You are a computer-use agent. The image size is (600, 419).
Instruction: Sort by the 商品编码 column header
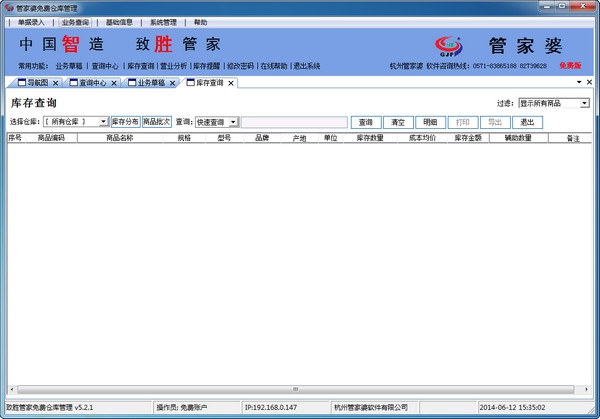52,138
